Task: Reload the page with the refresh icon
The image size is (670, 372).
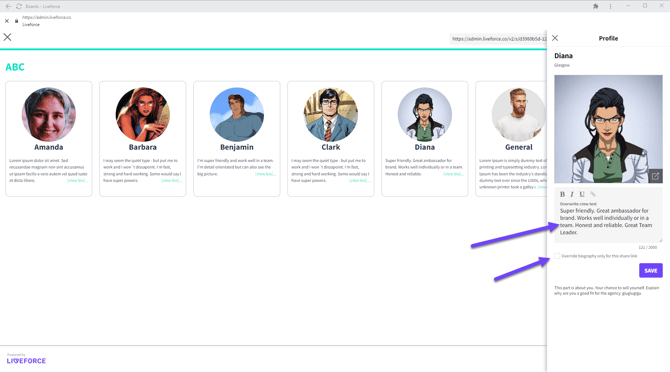Action: [x=19, y=6]
